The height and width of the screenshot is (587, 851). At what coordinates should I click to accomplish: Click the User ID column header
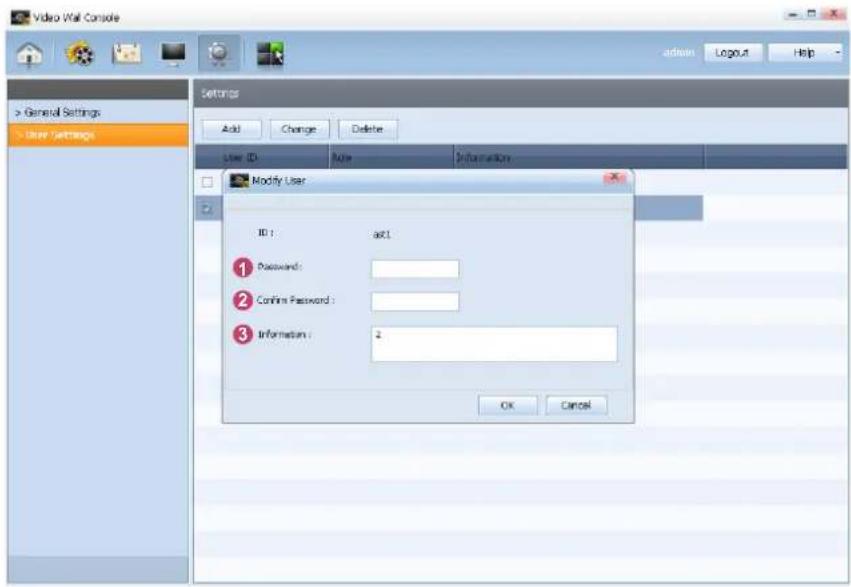(262, 157)
